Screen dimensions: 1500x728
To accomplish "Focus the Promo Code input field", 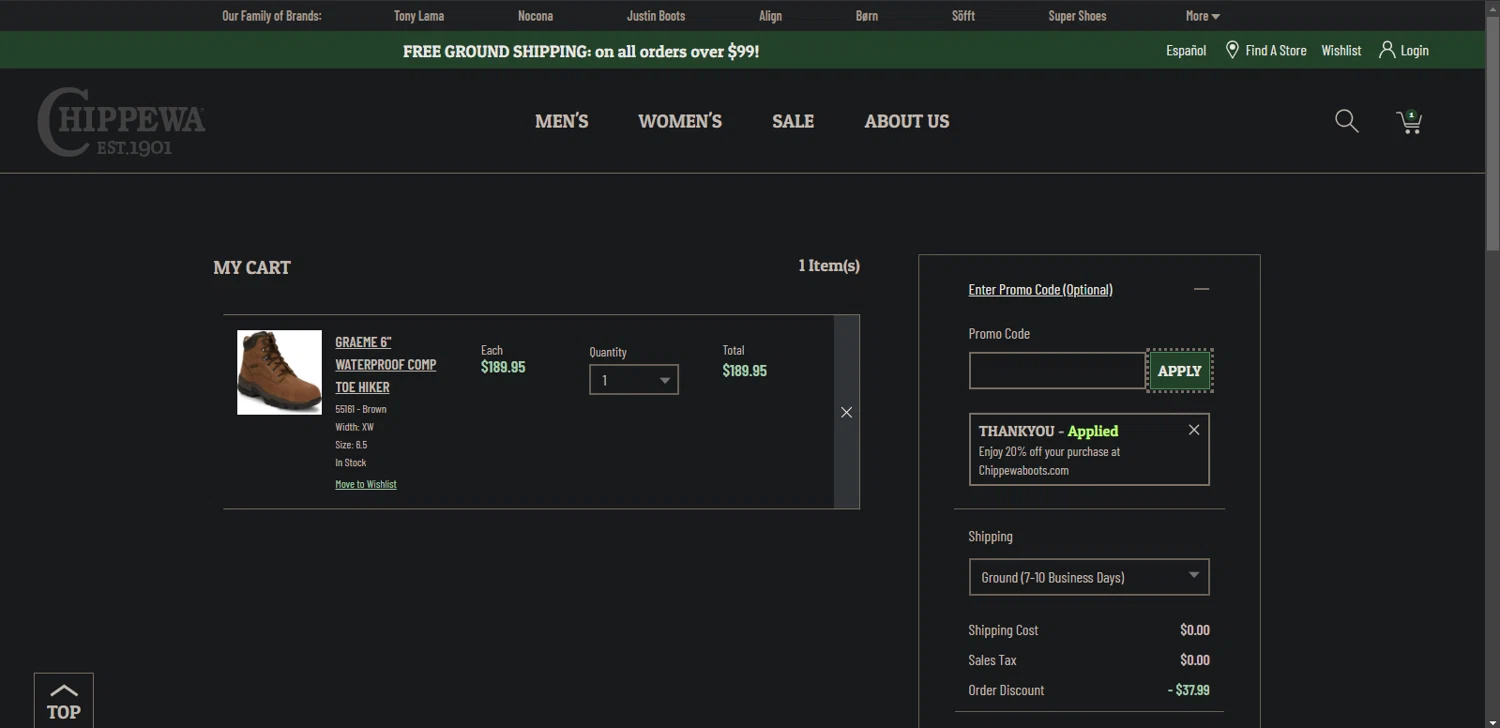I will click(1057, 370).
